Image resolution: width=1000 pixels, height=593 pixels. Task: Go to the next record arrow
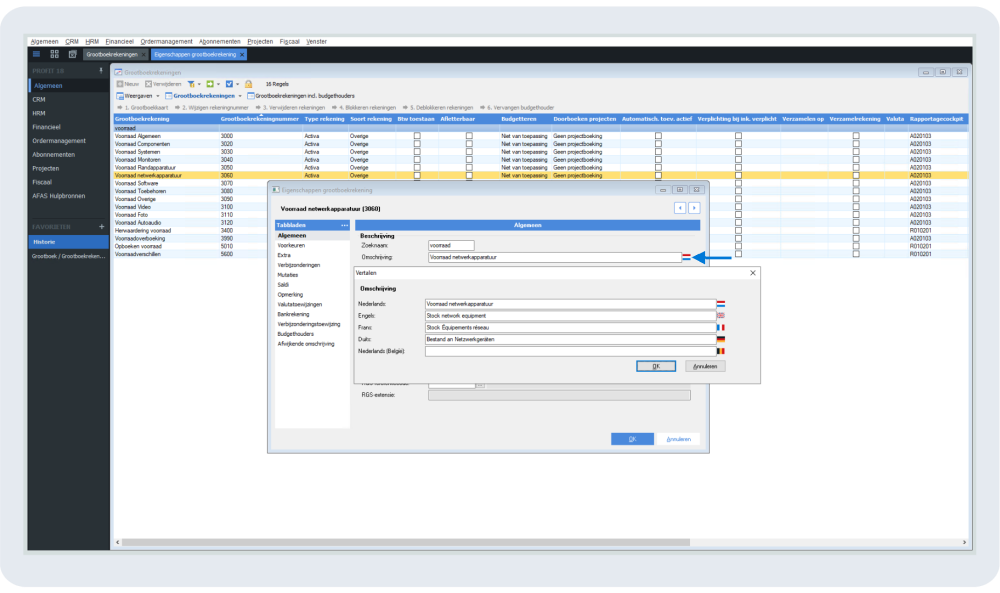coord(694,208)
